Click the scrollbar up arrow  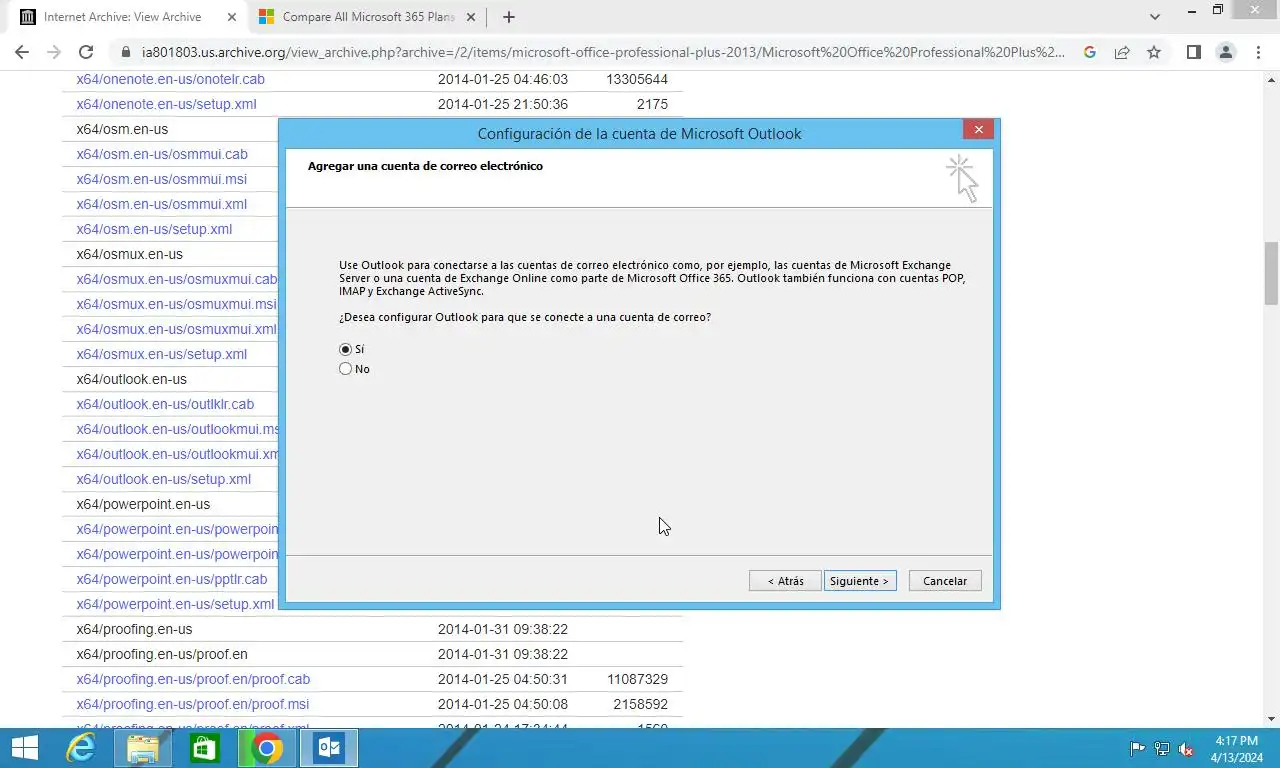pyautogui.click(x=1271, y=78)
